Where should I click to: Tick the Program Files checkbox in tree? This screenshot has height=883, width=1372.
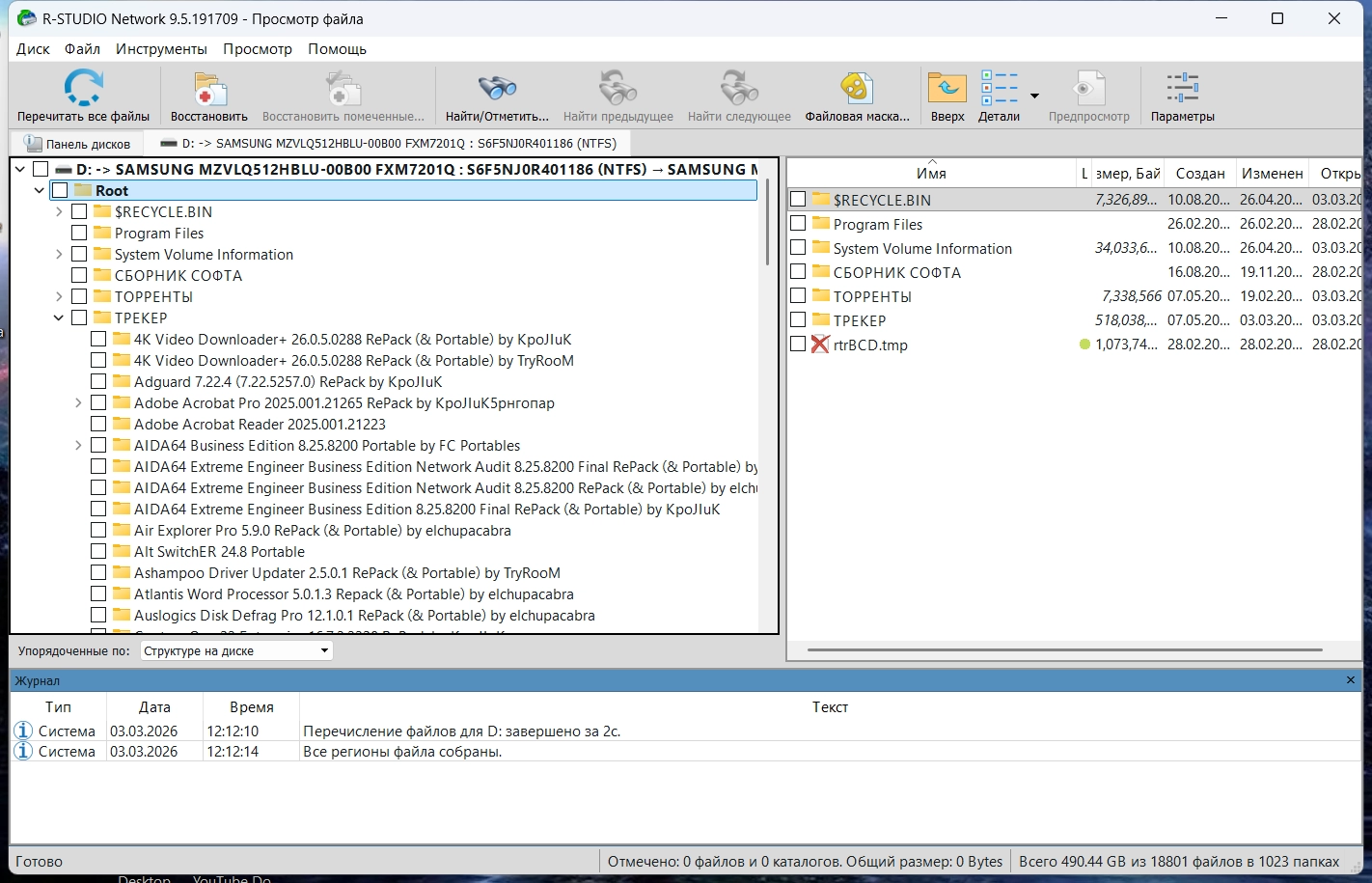[79, 233]
